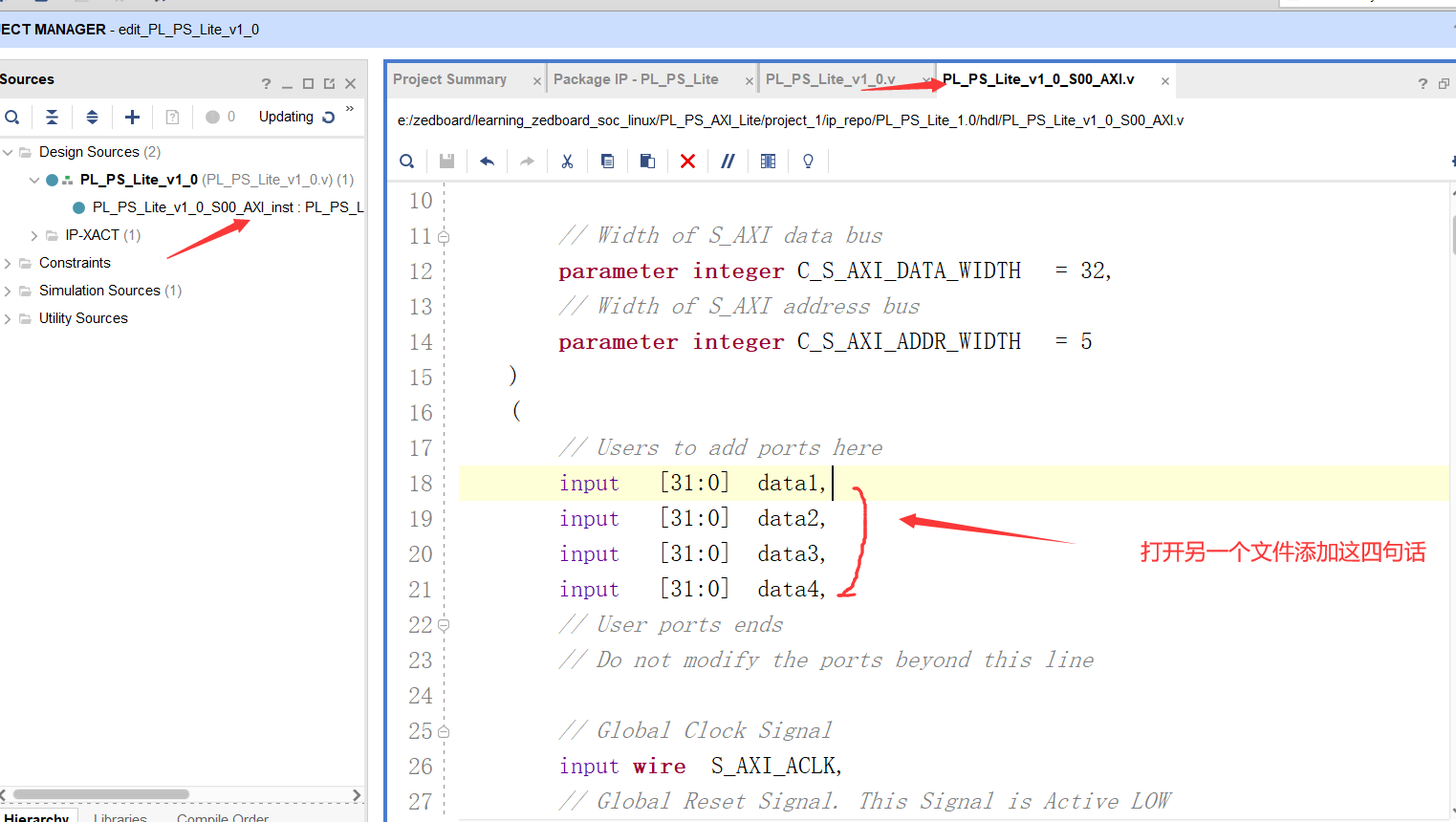Select the Simulation Sources (1) row
This screenshot has width=1456, height=822.
[x=110, y=291]
